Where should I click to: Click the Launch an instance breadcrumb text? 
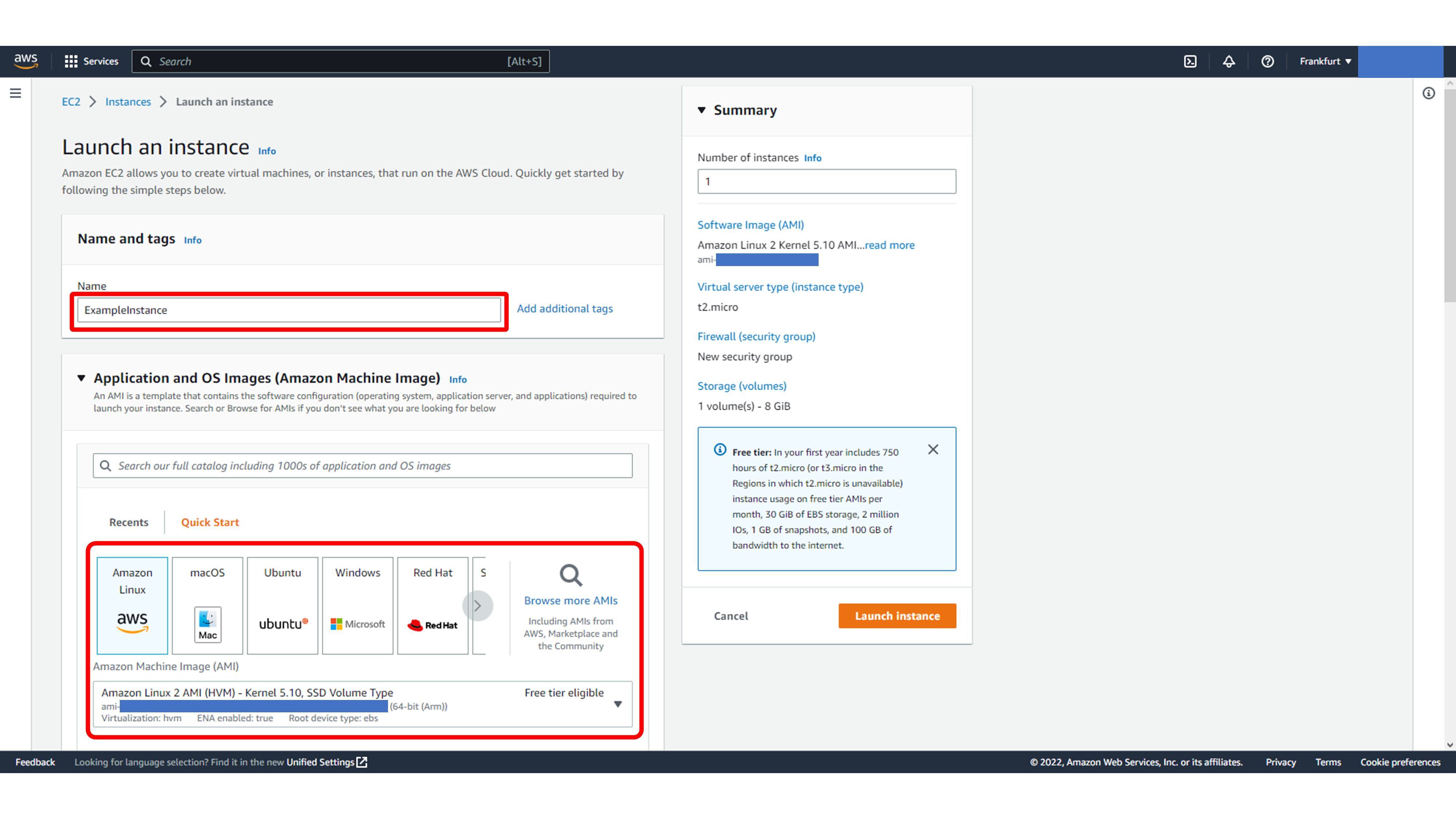click(x=224, y=102)
